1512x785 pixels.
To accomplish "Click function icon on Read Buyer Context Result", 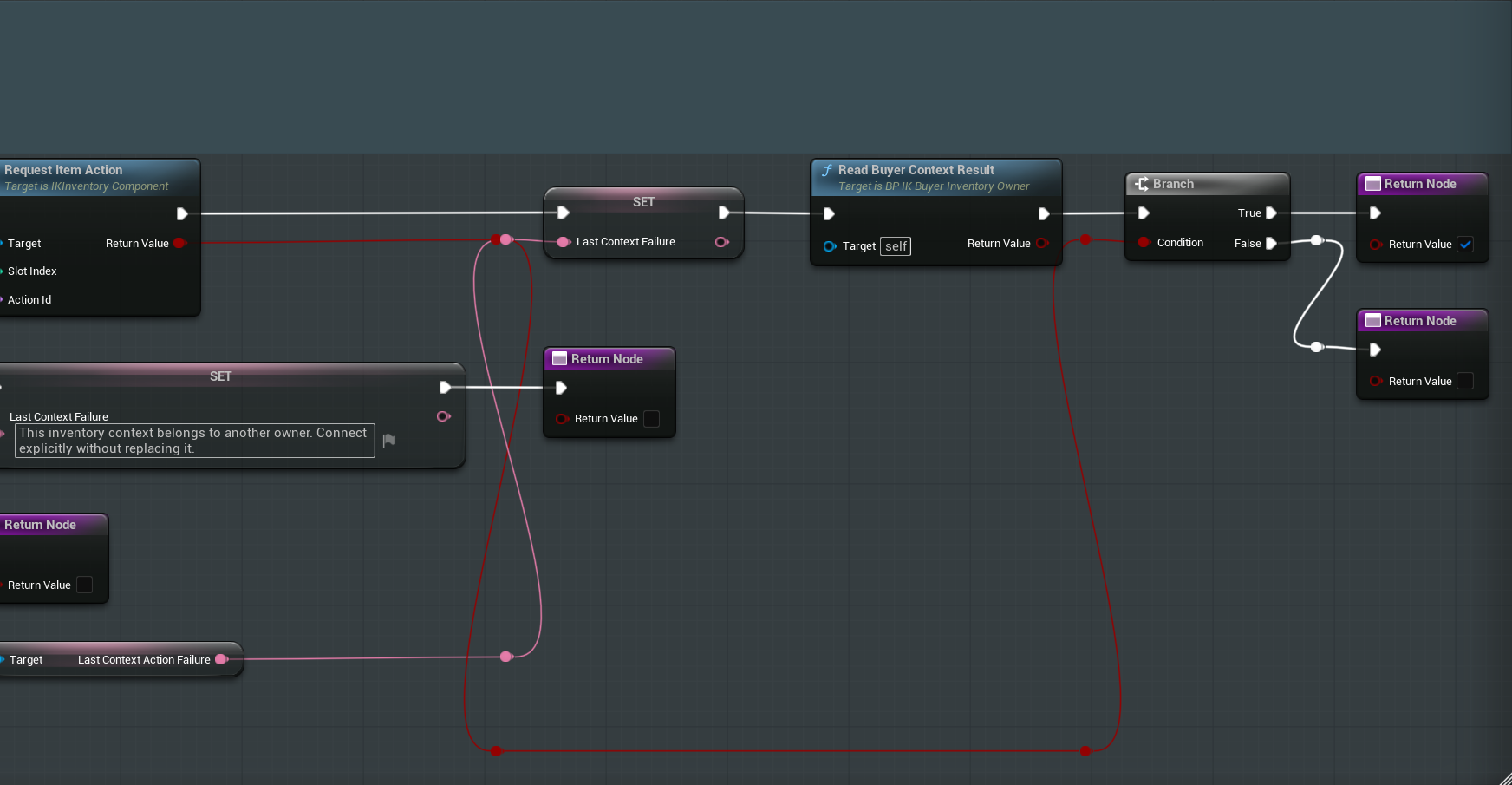I will pyautogui.click(x=827, y=170).
